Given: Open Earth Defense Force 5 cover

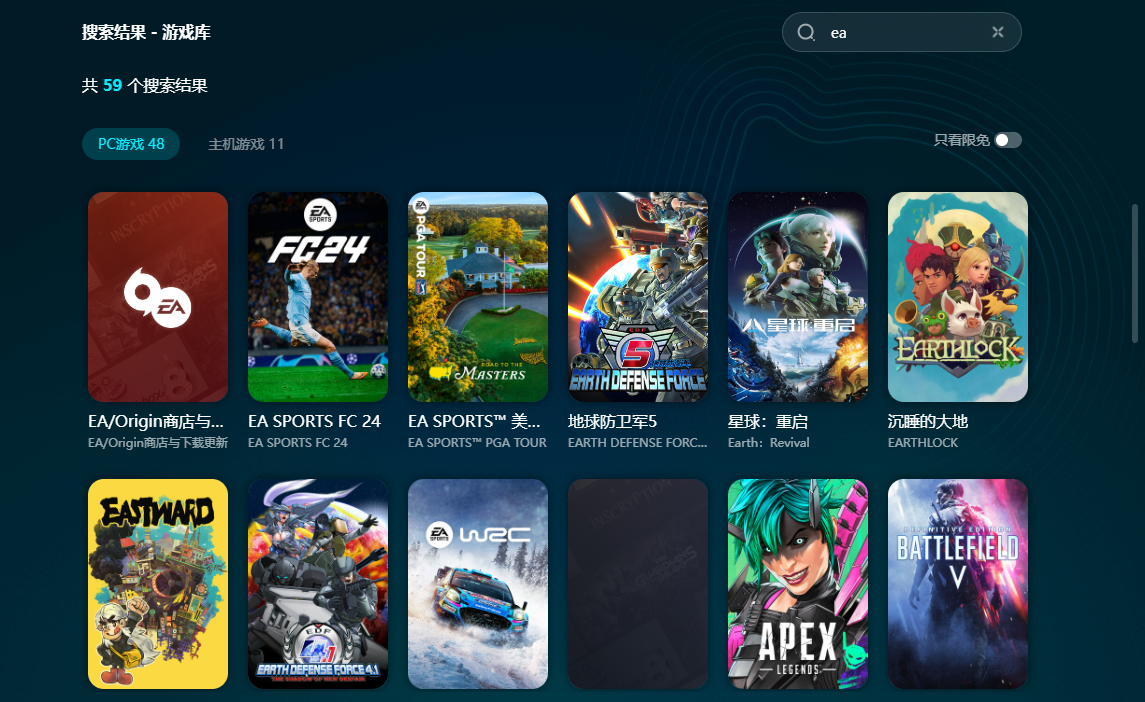Looking at the screenshot, I should [638, 297].
